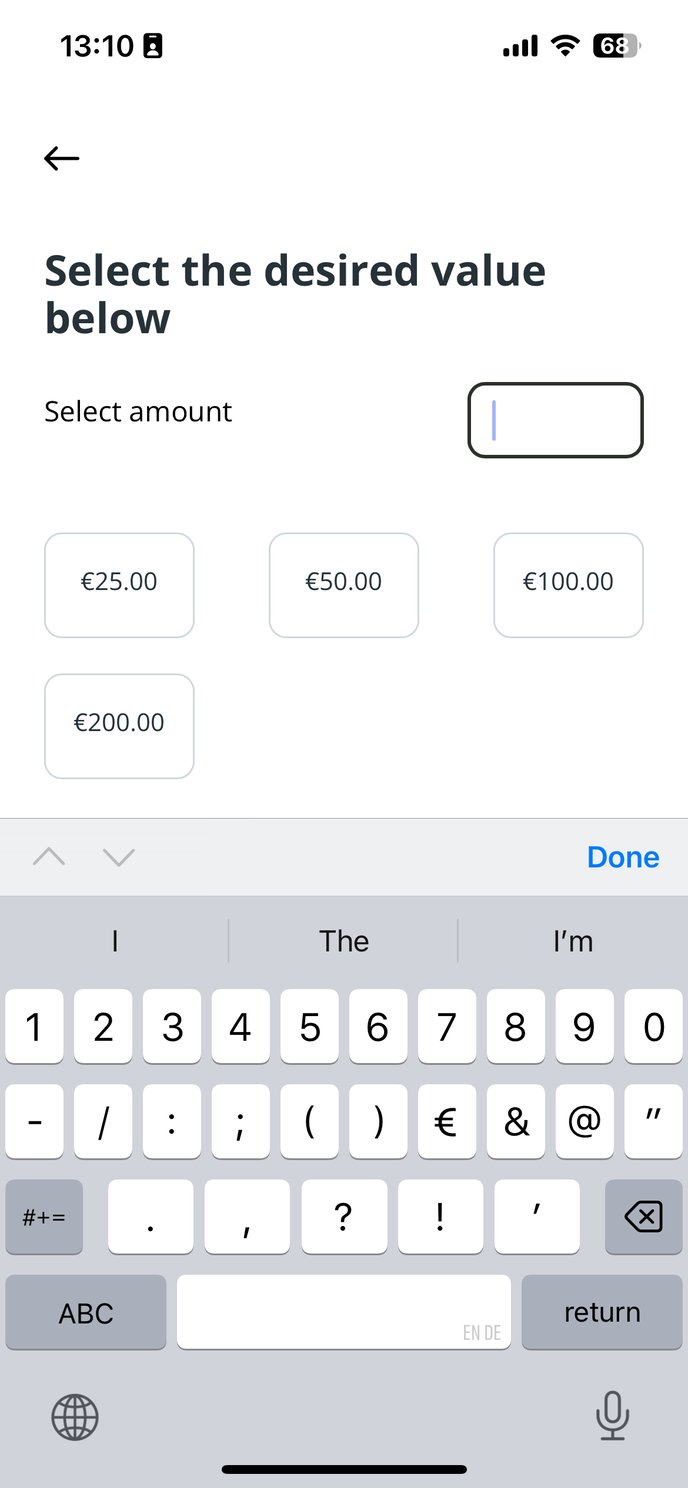This screenshot has height=1488, width=688.
Task: Tap the previous field up chevron
Action: (x=49, y=857)
